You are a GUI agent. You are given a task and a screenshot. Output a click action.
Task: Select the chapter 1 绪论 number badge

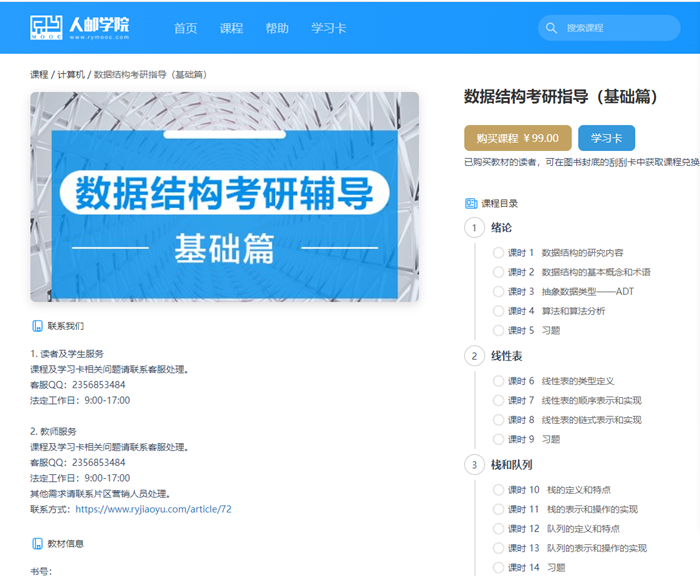pyautogui.click(x=473, y=228)
